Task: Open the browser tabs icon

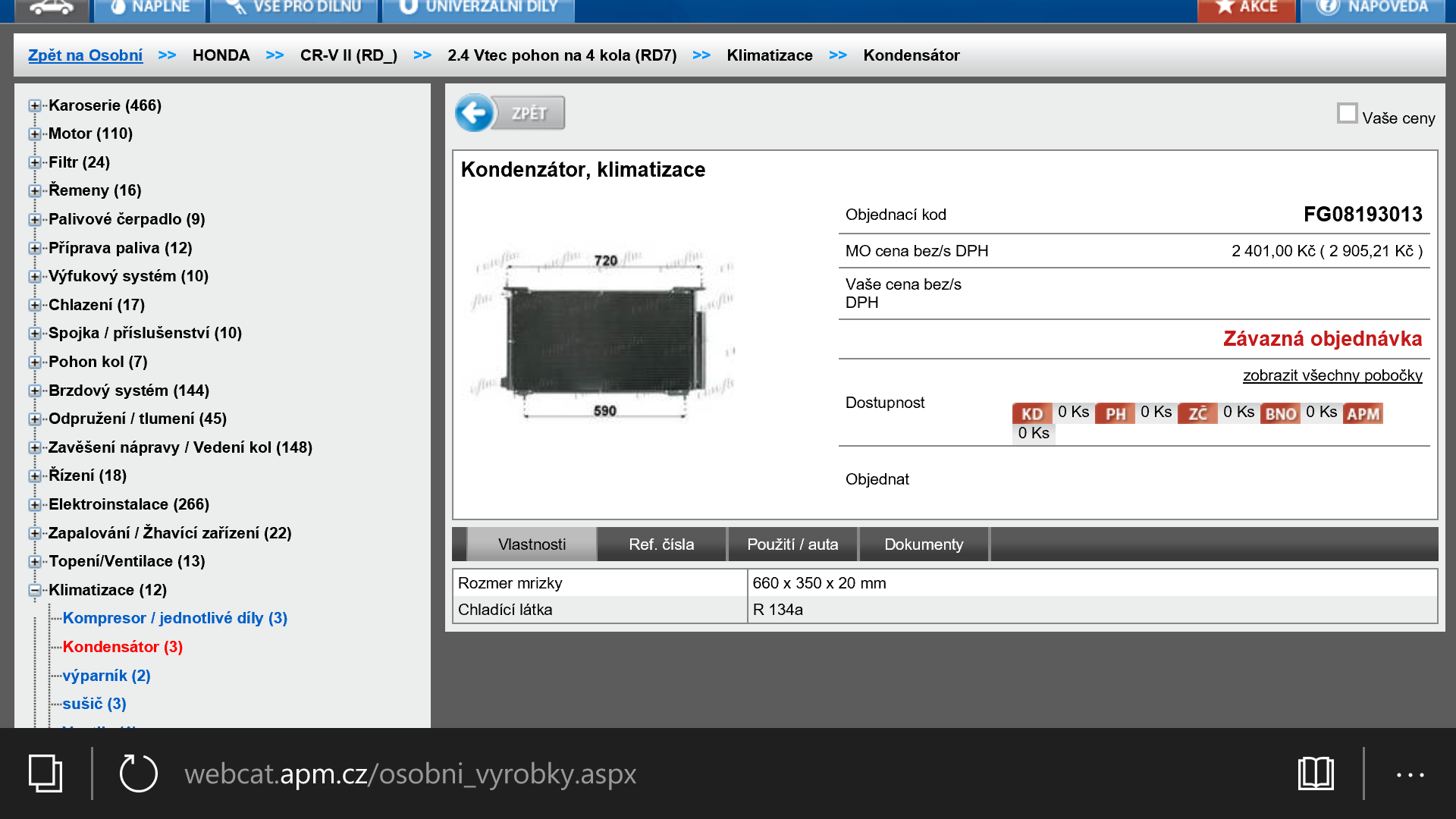Action: point(45,773)
